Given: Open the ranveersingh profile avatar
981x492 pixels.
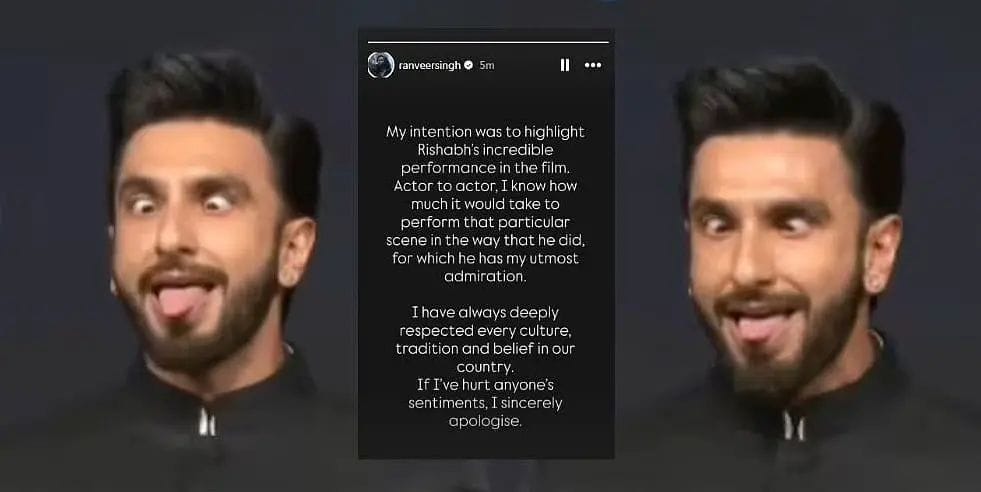Looking at the screenshot, I should click(380, 65).
